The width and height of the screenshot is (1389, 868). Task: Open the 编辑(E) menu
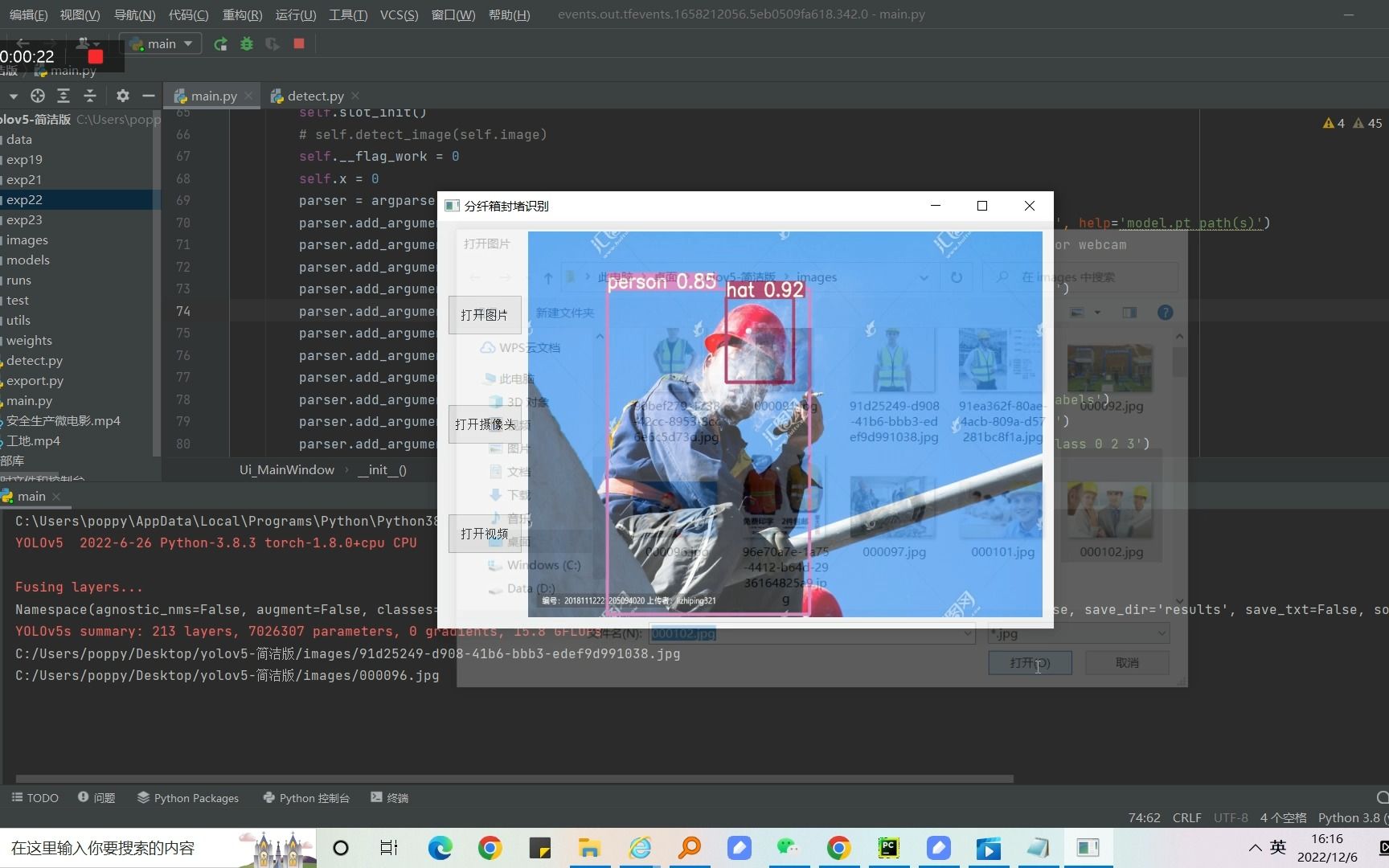(28, 14)
